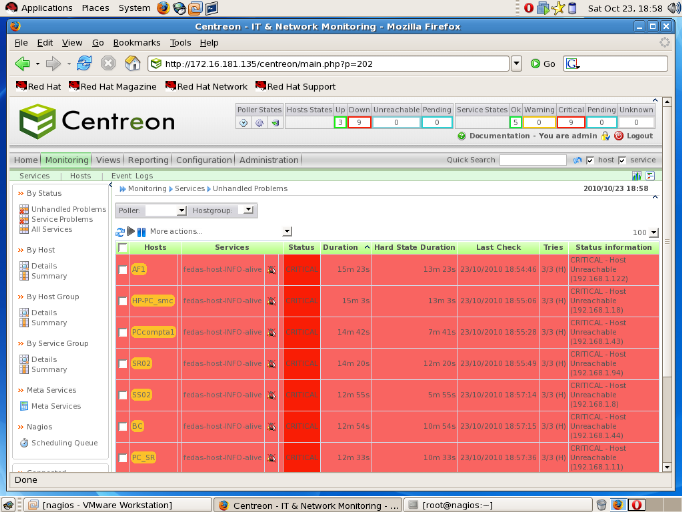
Task: Toggle the host checkbox beside Quick Search
Action: point(590,160)
